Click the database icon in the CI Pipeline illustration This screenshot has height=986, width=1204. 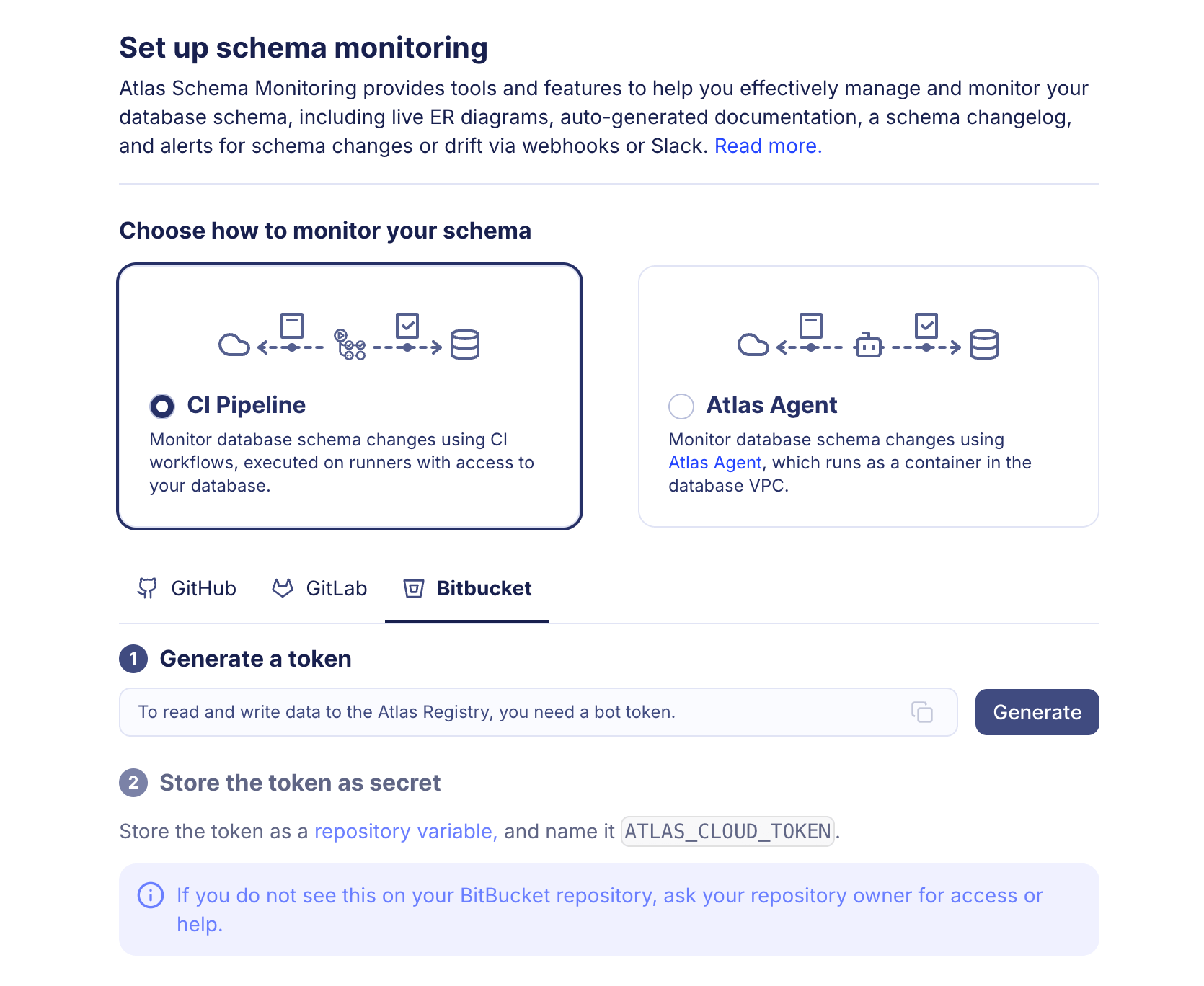465,345
